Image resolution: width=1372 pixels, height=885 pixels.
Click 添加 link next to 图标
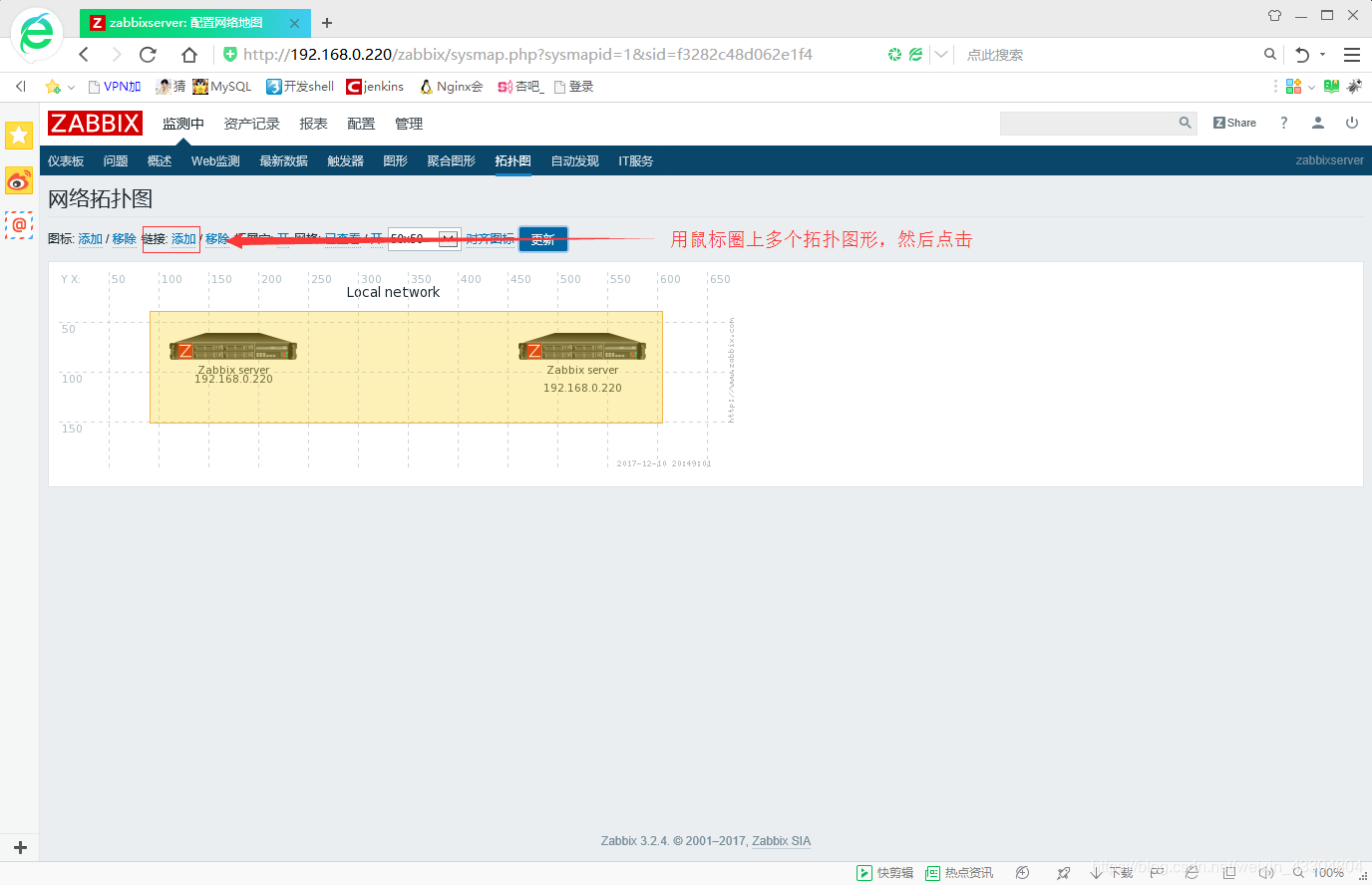[x=91, y=239]
